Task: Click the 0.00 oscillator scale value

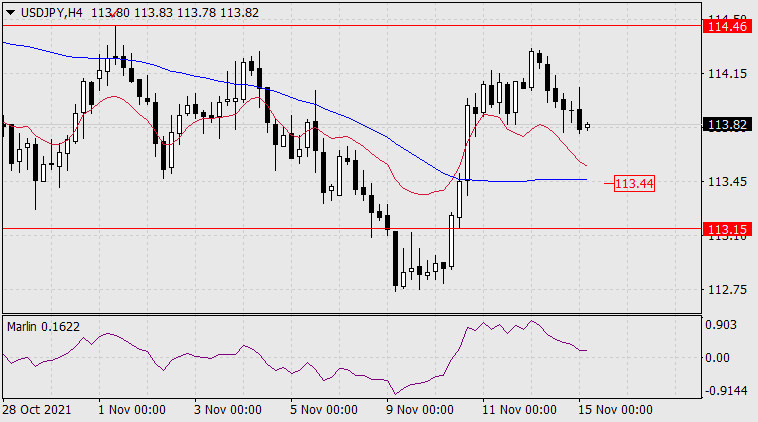Action: coord(717,358)
